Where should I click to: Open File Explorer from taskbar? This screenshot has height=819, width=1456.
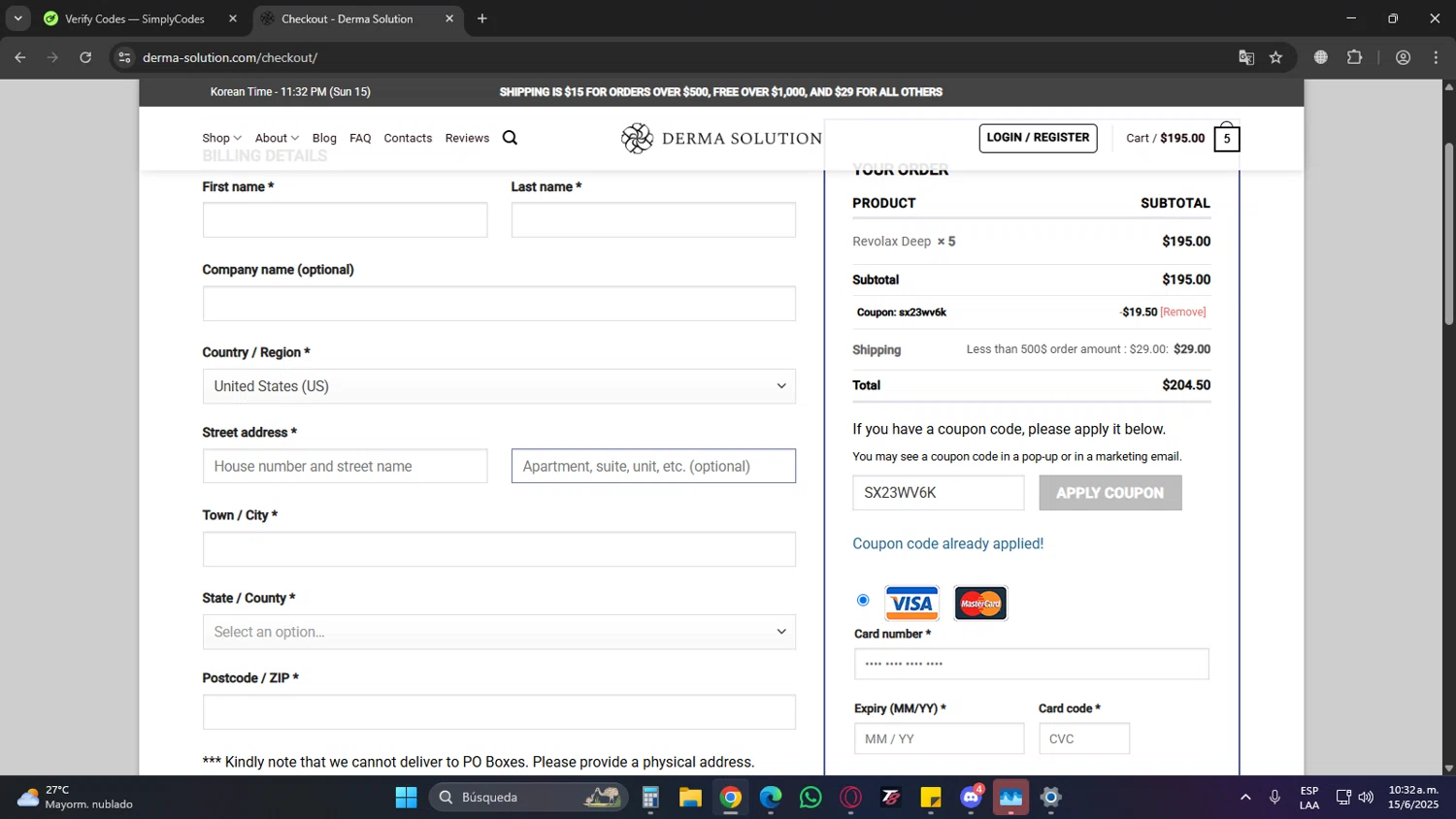(x=690, y=798)
